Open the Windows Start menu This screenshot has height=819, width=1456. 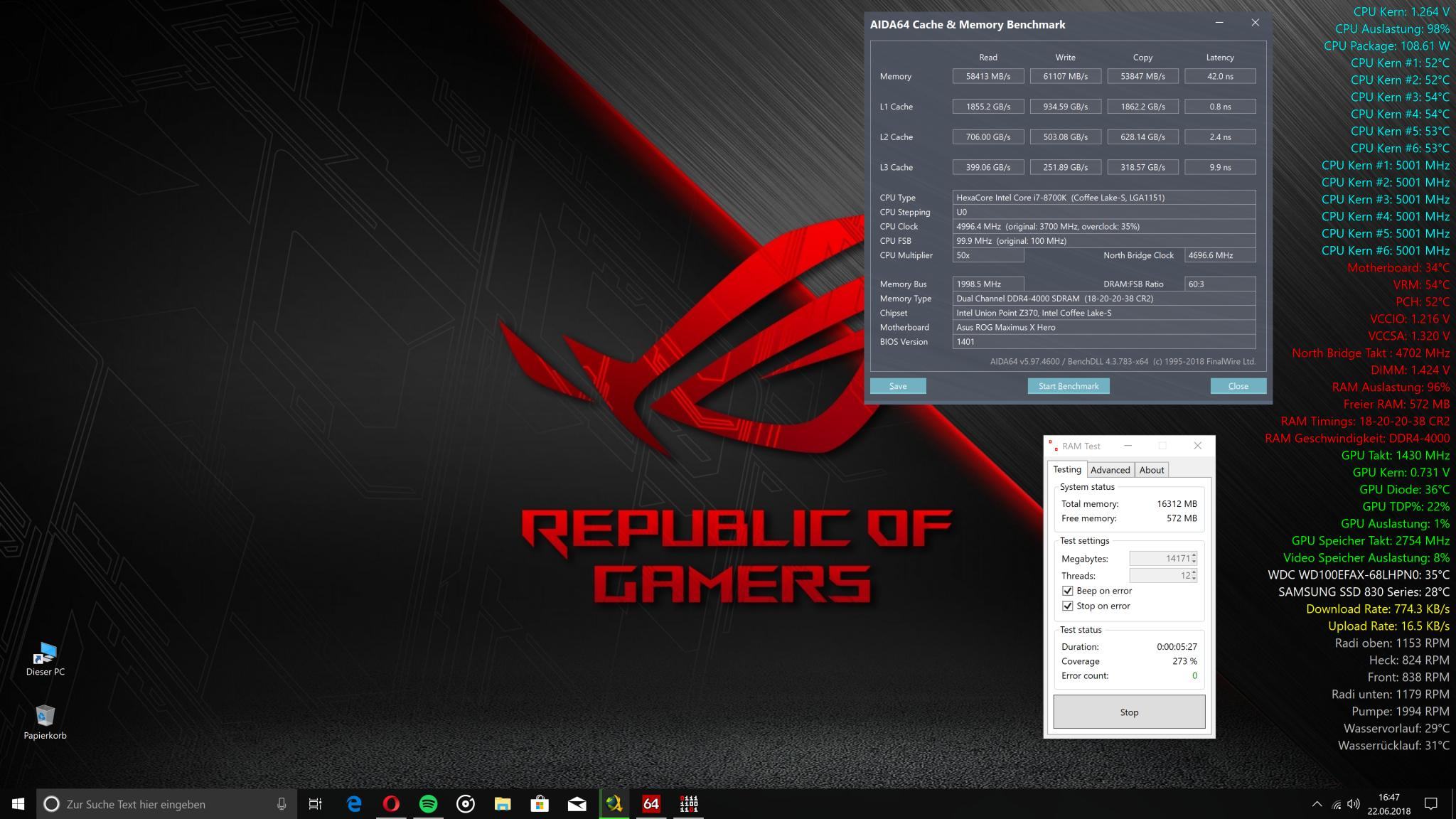click(x=18, y=804)
